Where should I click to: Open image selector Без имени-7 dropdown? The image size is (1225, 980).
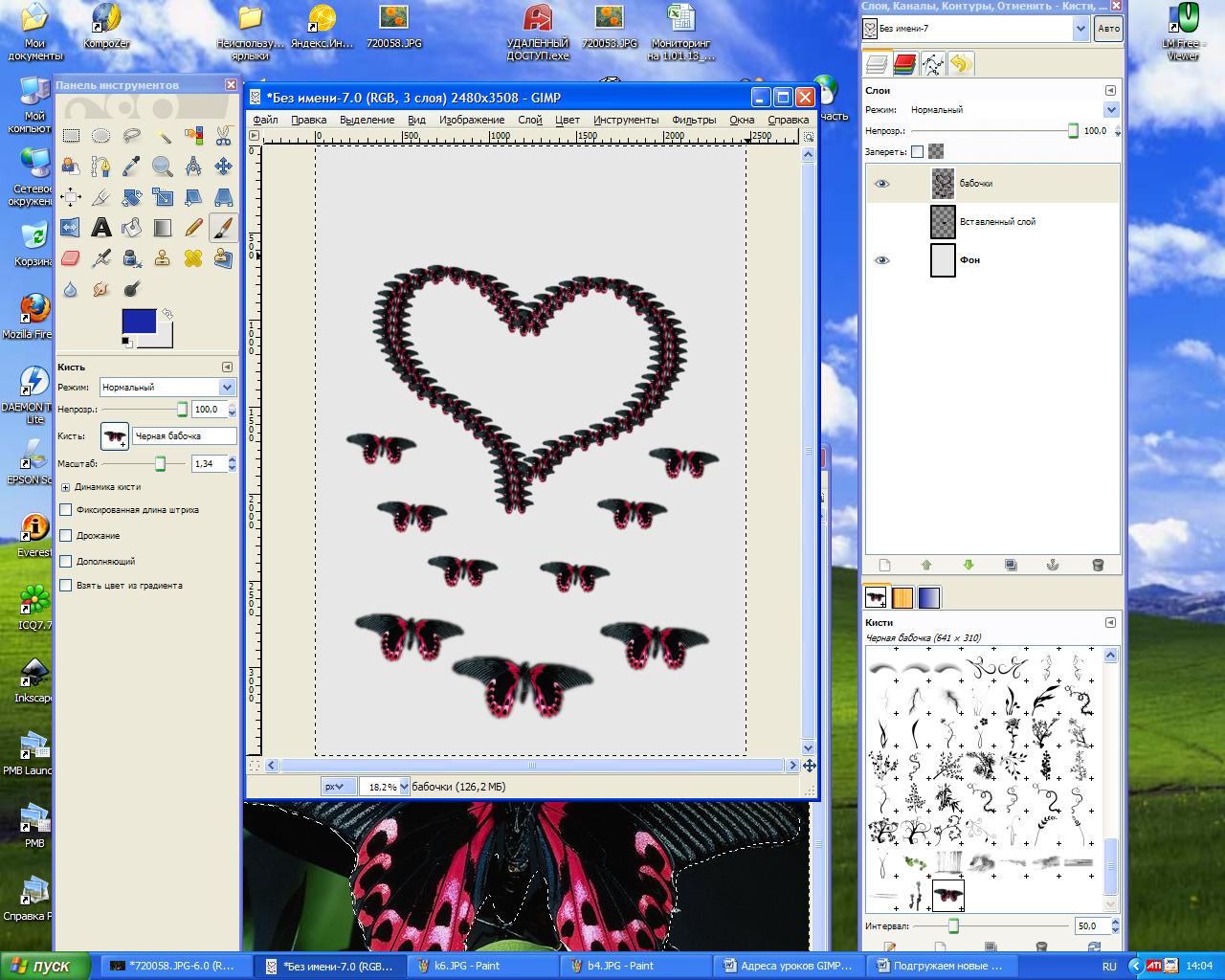[977, 29]
